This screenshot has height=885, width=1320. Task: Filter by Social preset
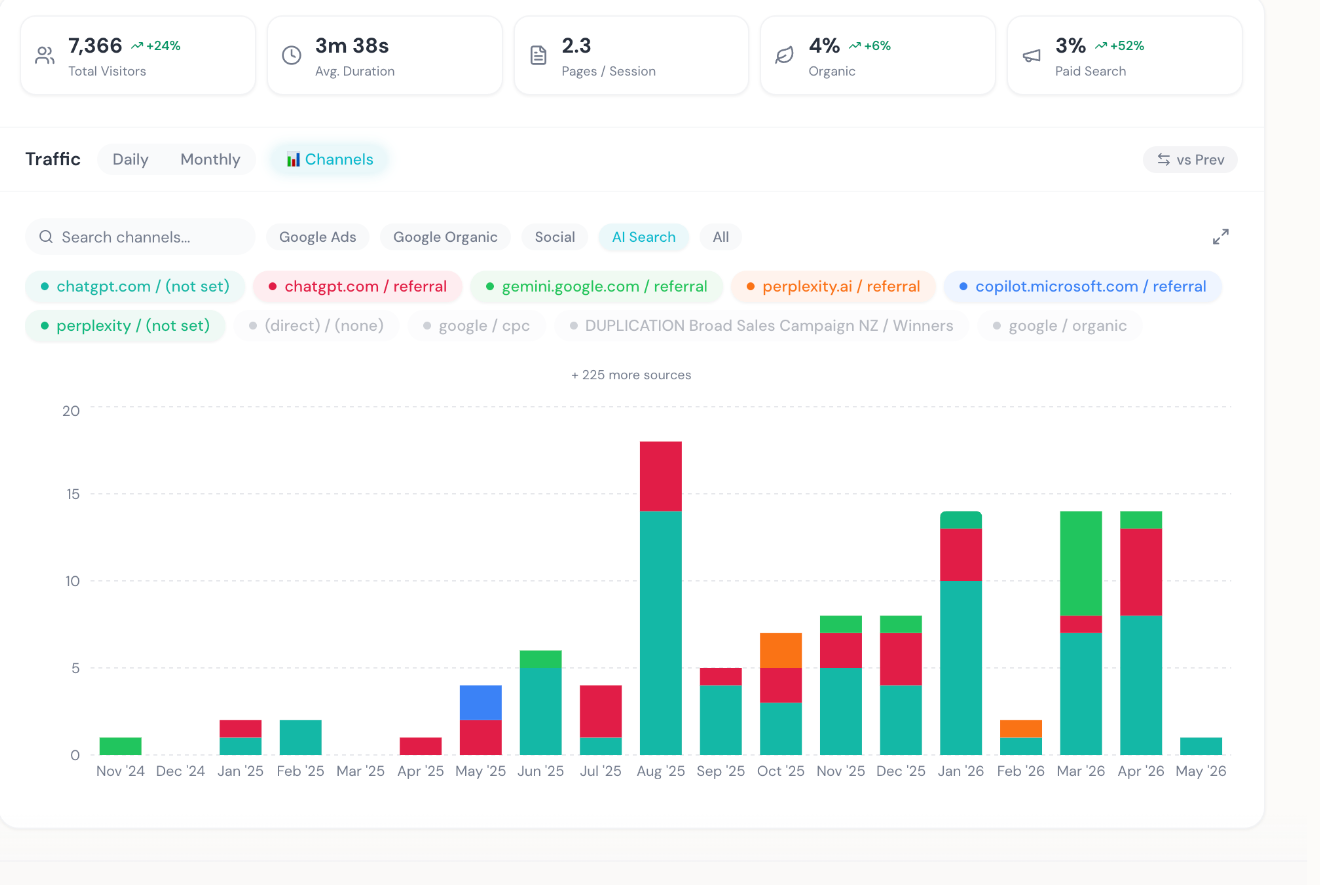(x=555, y=237)
